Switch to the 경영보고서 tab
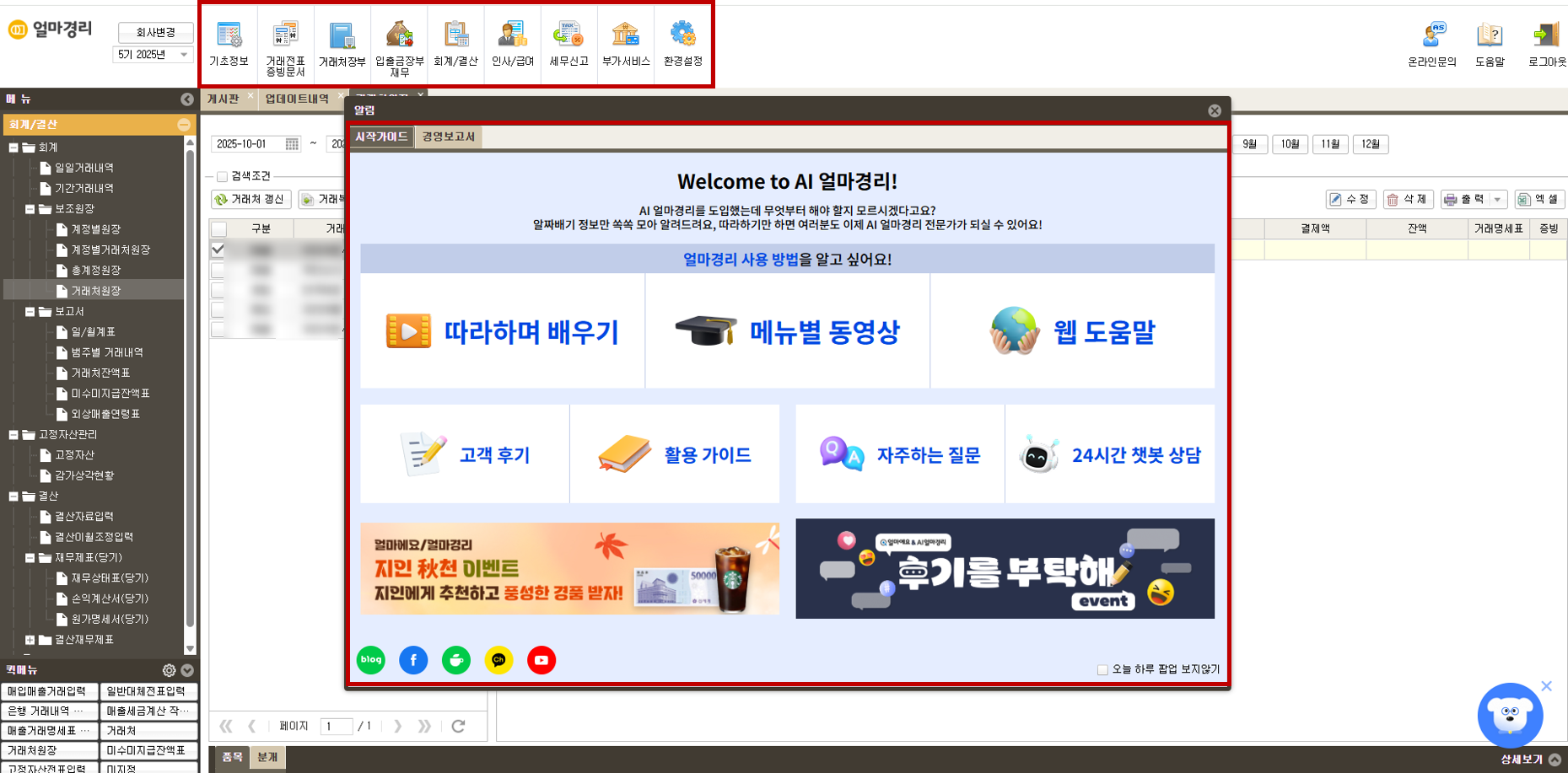The width and height of the screenshot is (1568, 773). pos(448,137)
